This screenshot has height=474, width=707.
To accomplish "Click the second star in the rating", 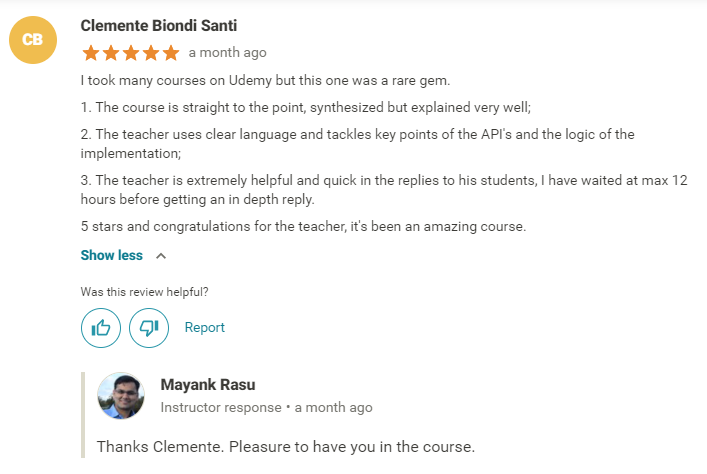I will pos(110,53).
